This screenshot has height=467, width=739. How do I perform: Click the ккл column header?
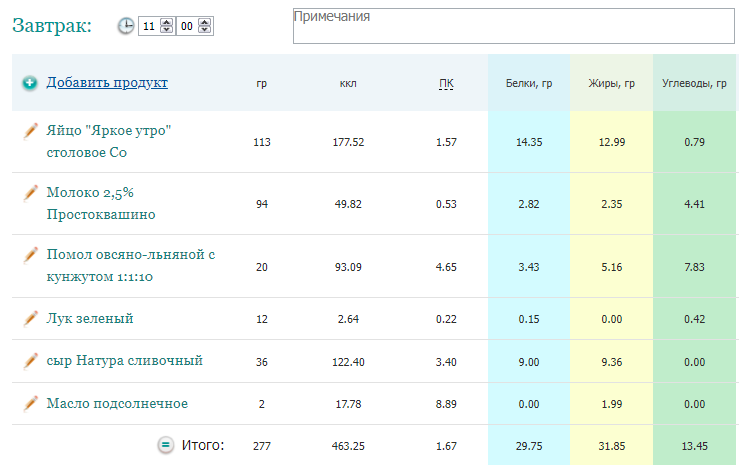click(x=348, y=83)
